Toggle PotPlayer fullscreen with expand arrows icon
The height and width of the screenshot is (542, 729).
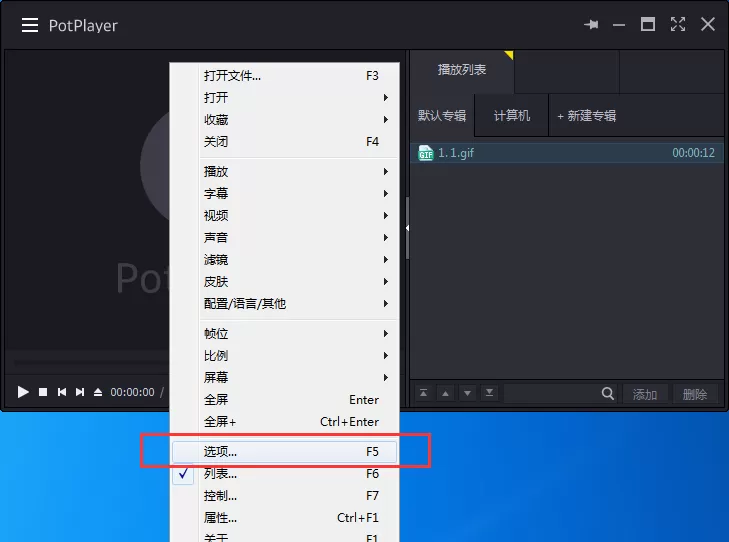tap(678, 24)
